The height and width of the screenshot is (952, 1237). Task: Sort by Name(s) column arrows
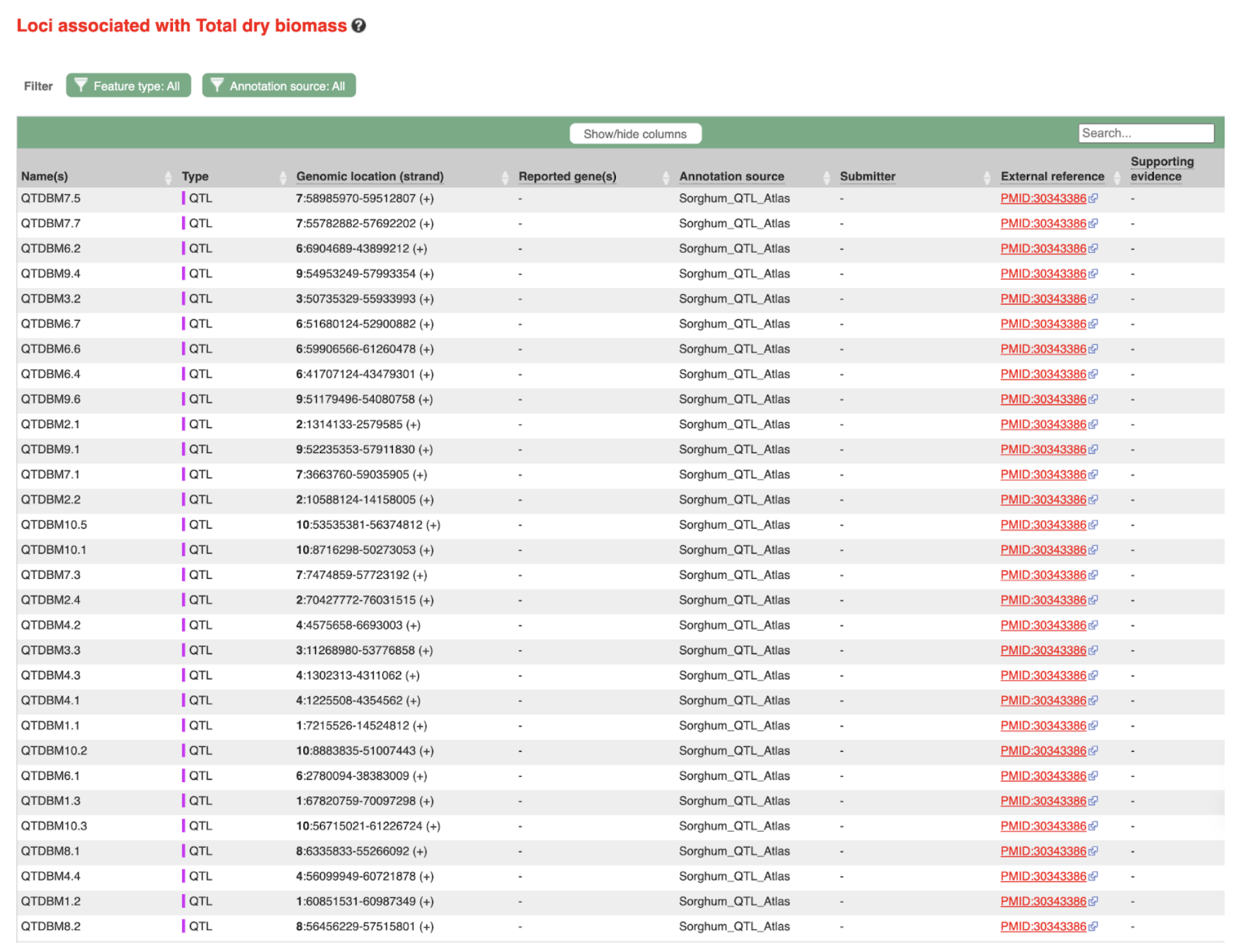168,177
